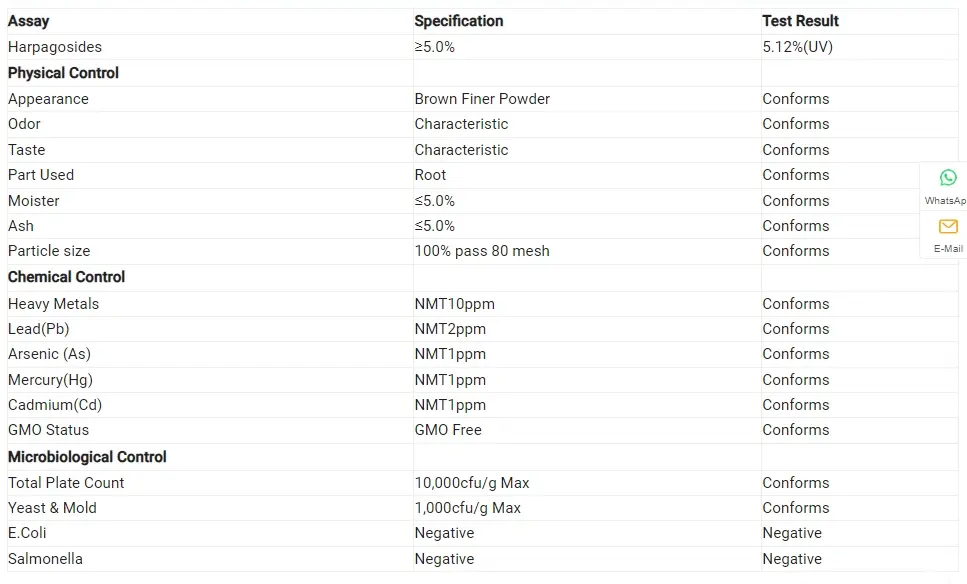Select the "Chemical Control" section heading
This screenshot has width=967, height=584.
tap(66, 277)
